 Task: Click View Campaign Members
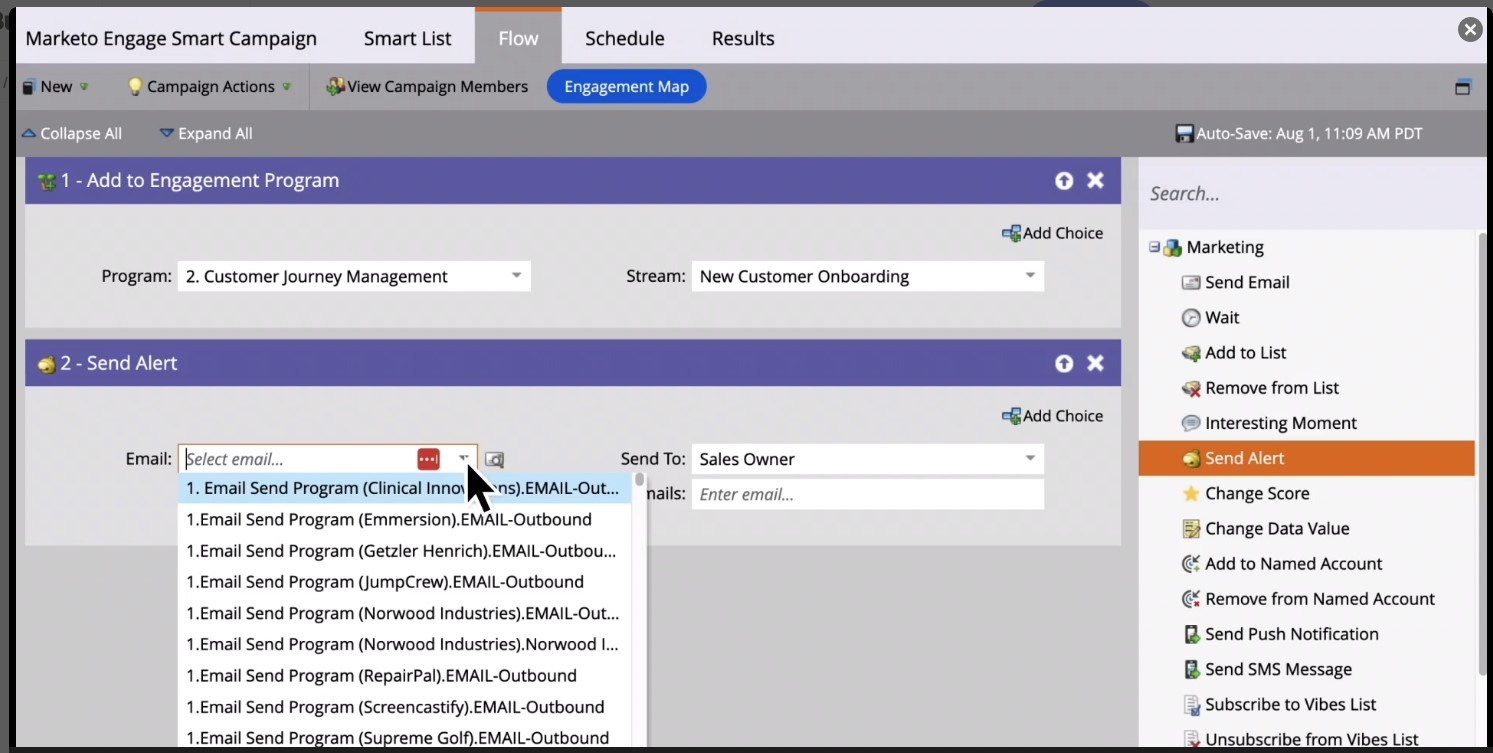(x=427, y=87)
